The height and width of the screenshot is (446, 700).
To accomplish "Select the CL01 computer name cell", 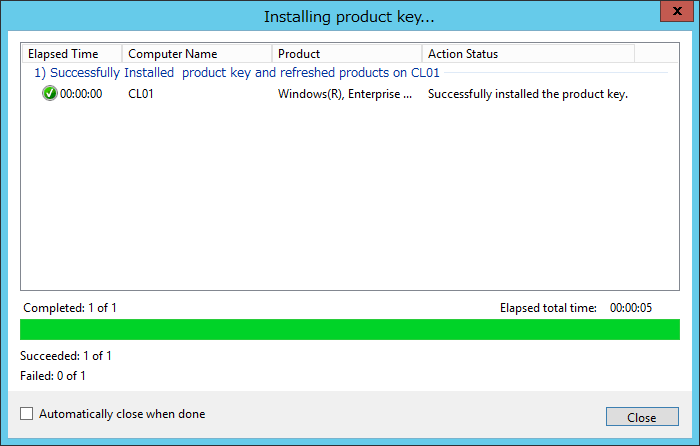I will click(141, 94).
